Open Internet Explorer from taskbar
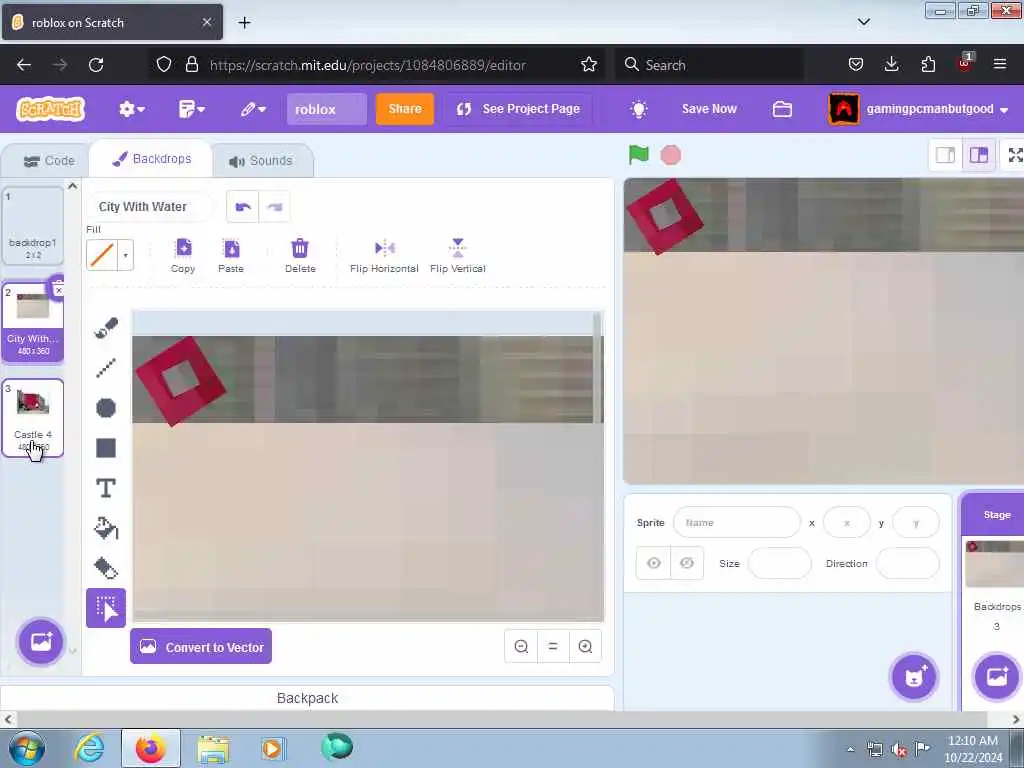 click(x=89, y=748)
